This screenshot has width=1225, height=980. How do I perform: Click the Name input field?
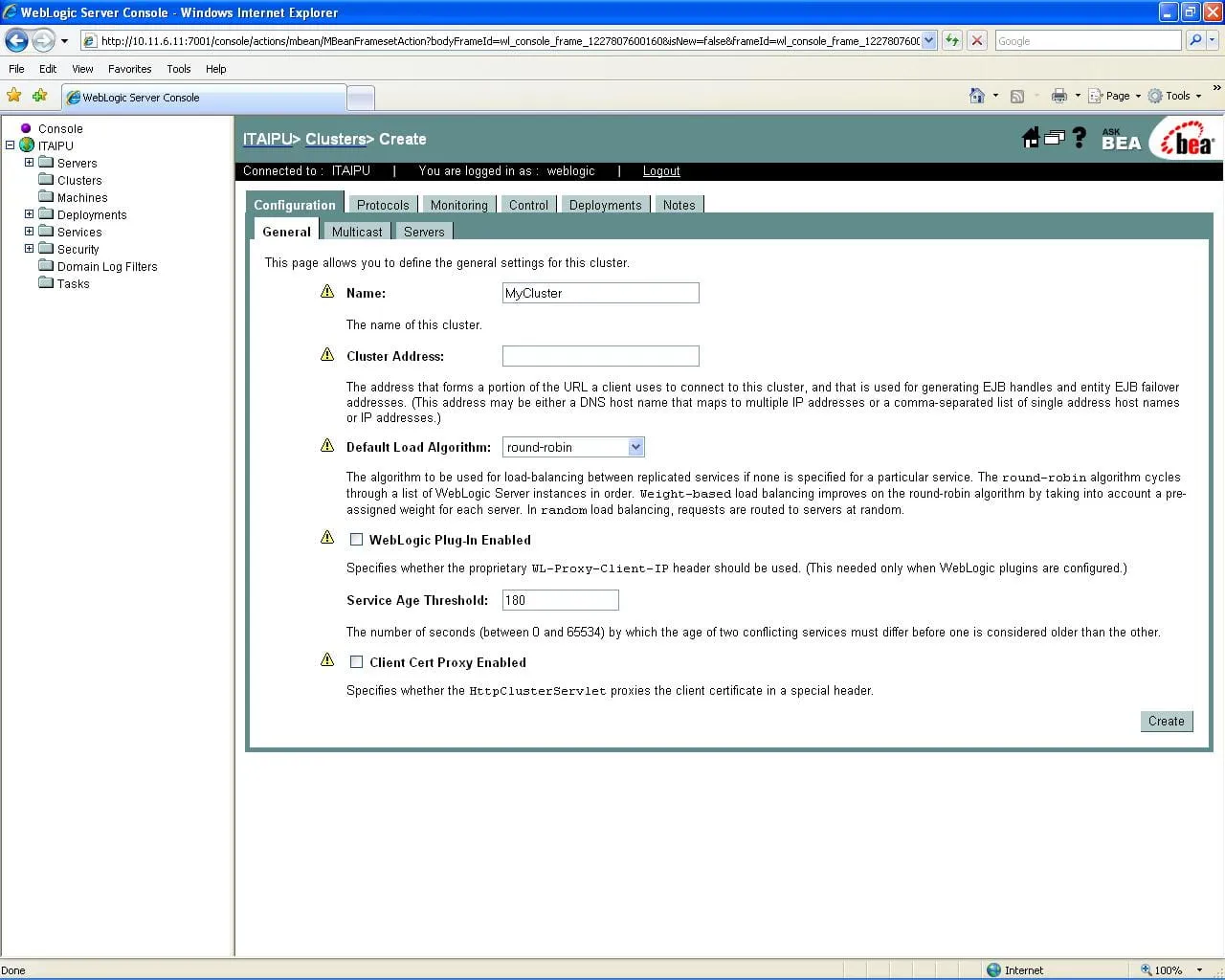click(601, 293)
